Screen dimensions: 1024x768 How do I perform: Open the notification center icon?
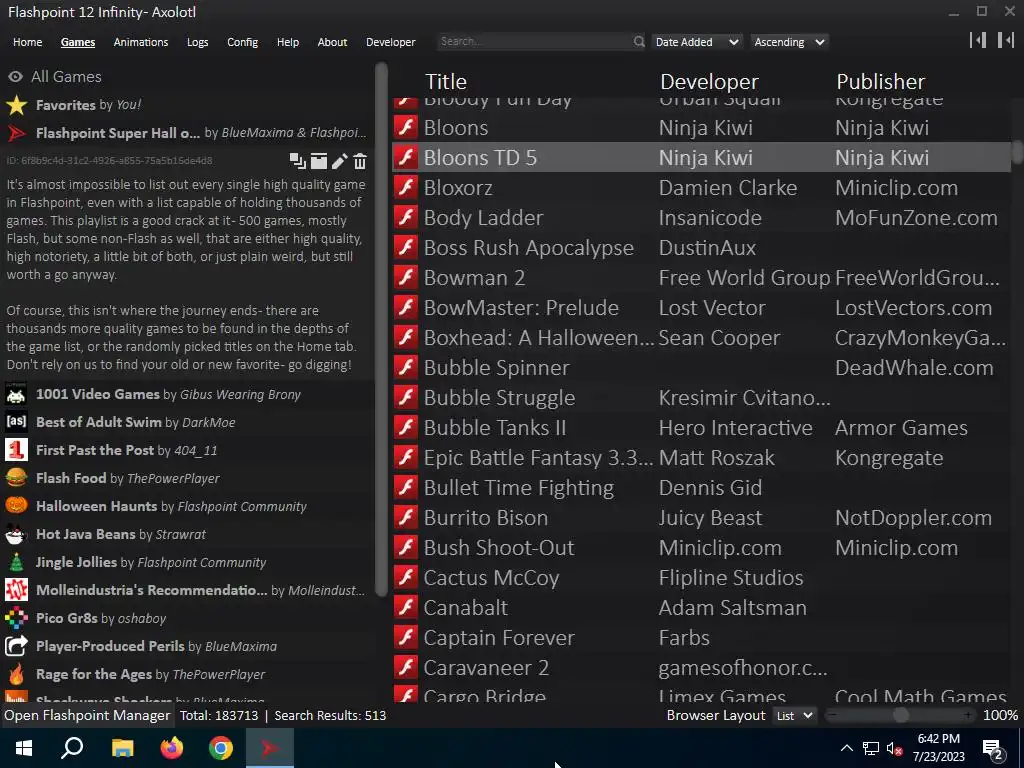point(994,749)
